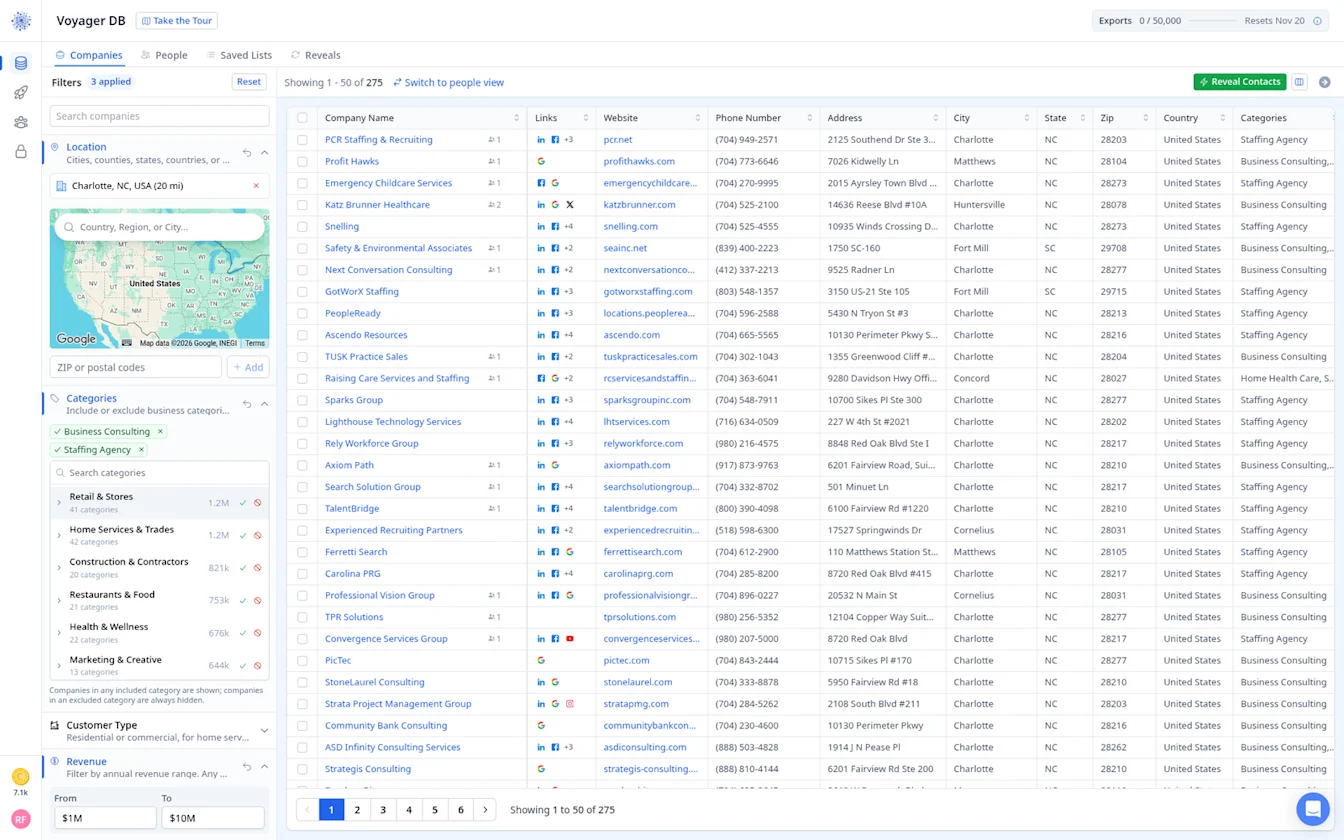Image resolution: width=1344 pixels, height=840 pixels.
Task: Open the rocket icon in the left sidebar
Action: pos(21,93)
